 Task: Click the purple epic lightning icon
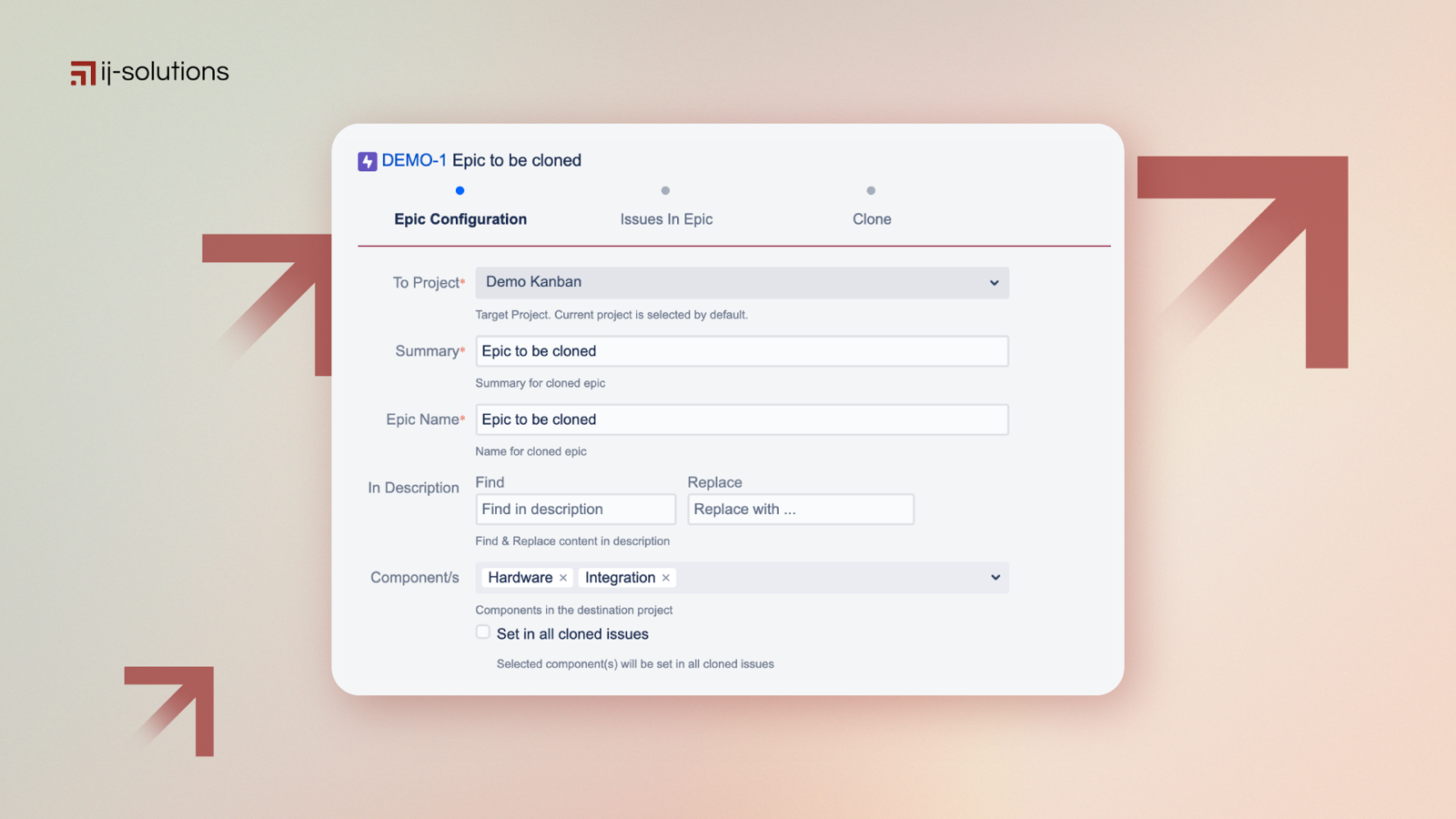367,160
